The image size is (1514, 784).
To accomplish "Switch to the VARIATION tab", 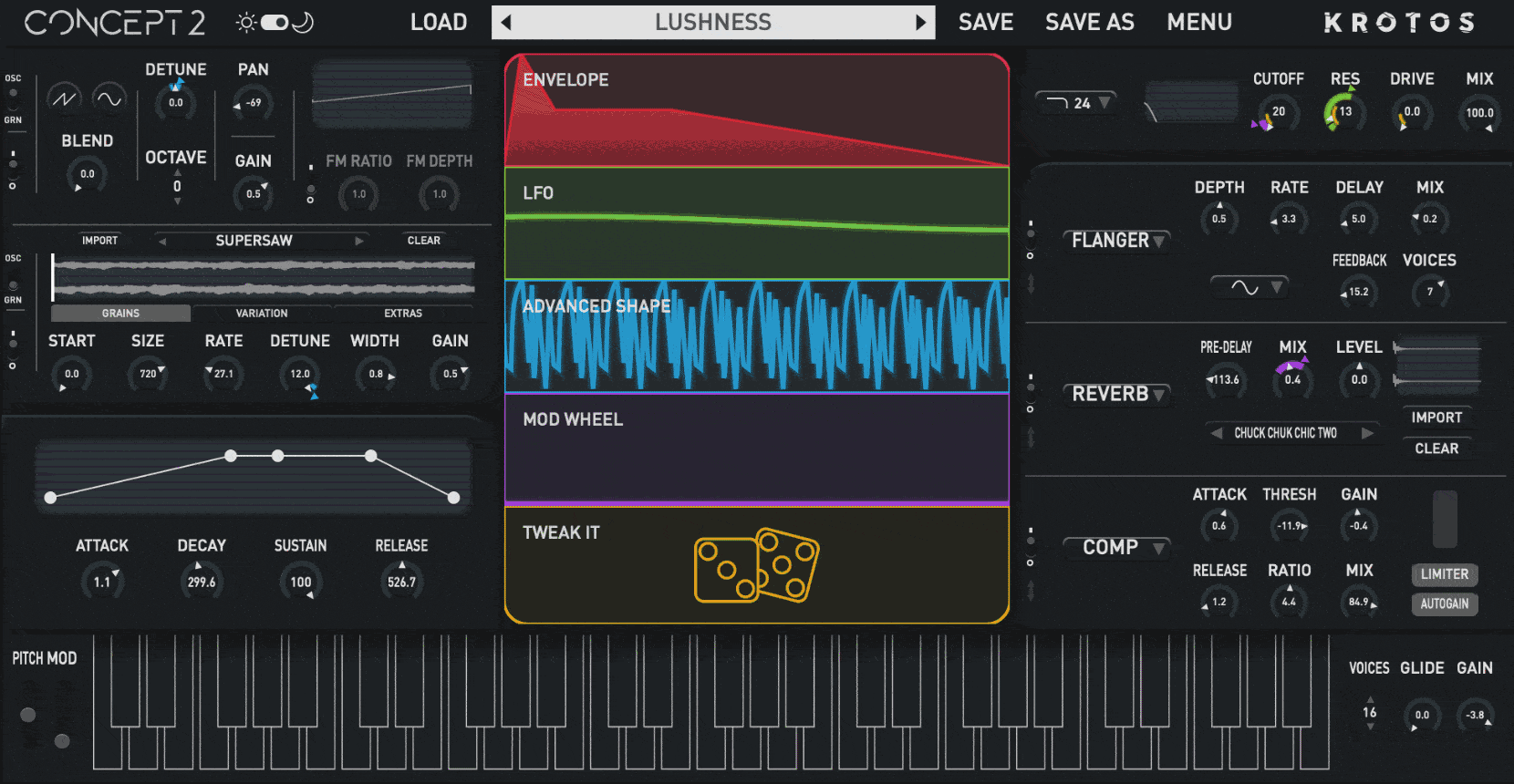I will (x=262, y=314).
